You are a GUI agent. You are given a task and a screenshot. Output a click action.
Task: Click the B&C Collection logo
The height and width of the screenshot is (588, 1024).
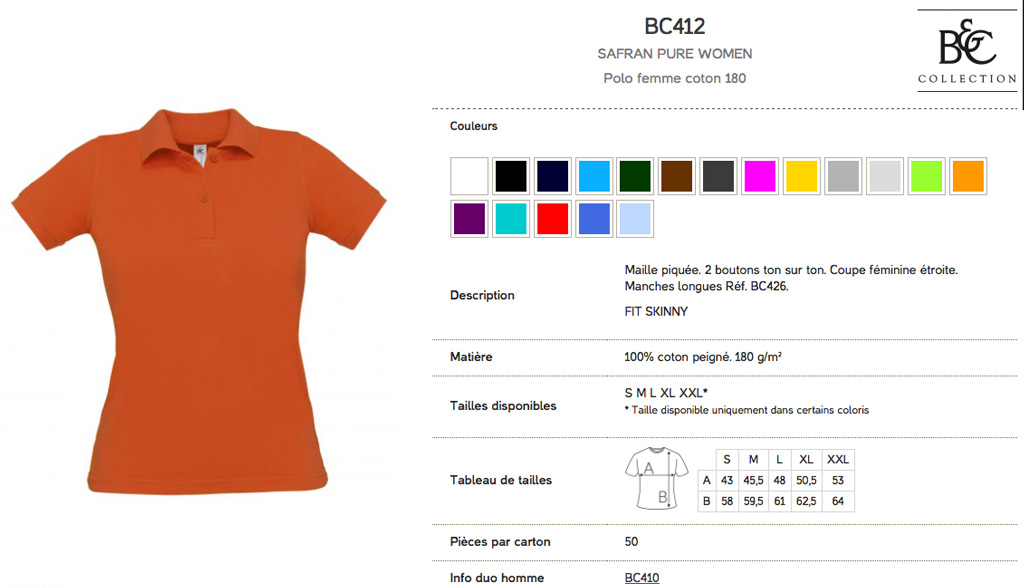[x=967, y=51]
